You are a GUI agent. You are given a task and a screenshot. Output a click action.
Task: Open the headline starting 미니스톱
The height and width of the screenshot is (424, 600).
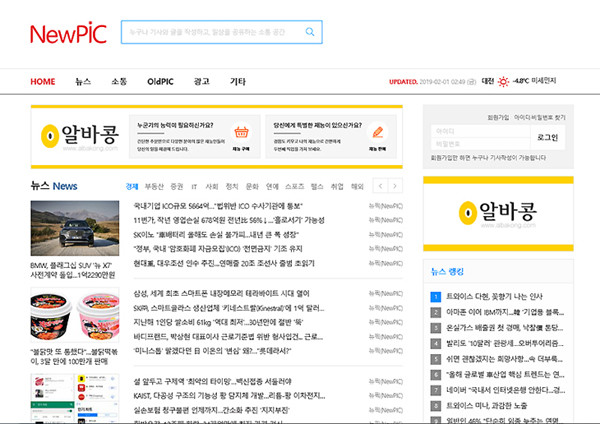point(212,351)
